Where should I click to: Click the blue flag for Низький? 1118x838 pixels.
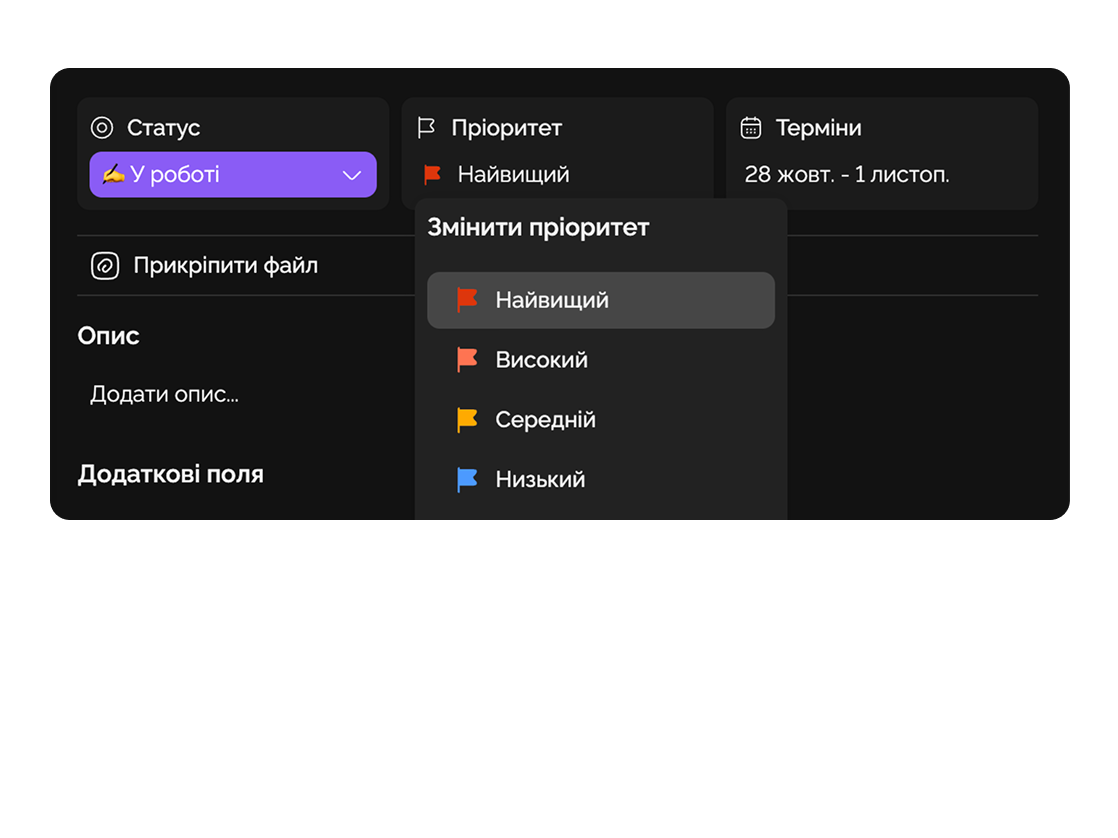coord(467,480)
